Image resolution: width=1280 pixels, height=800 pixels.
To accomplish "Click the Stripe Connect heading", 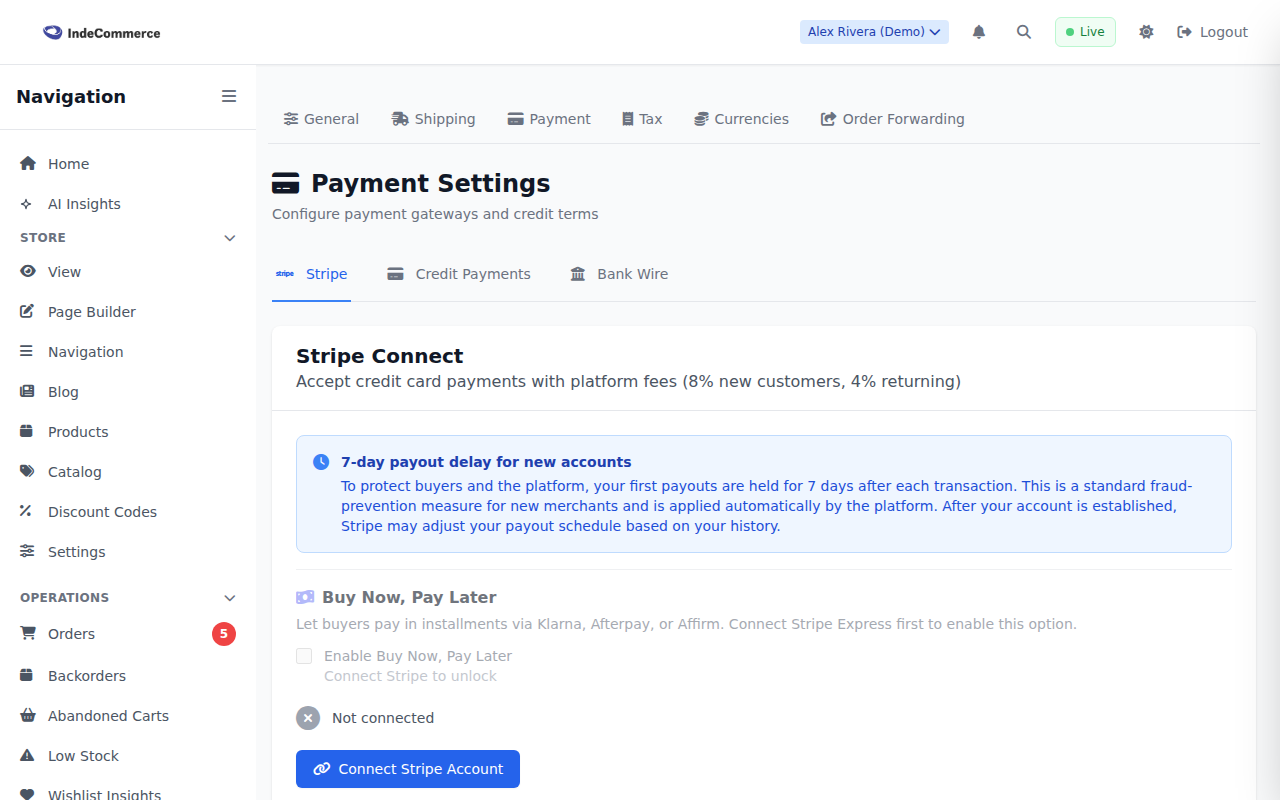I will (380, 356).
